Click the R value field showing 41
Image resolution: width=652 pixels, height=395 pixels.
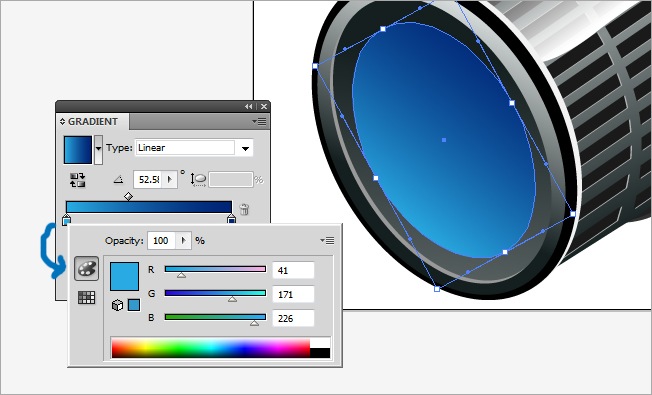point(294,270)
